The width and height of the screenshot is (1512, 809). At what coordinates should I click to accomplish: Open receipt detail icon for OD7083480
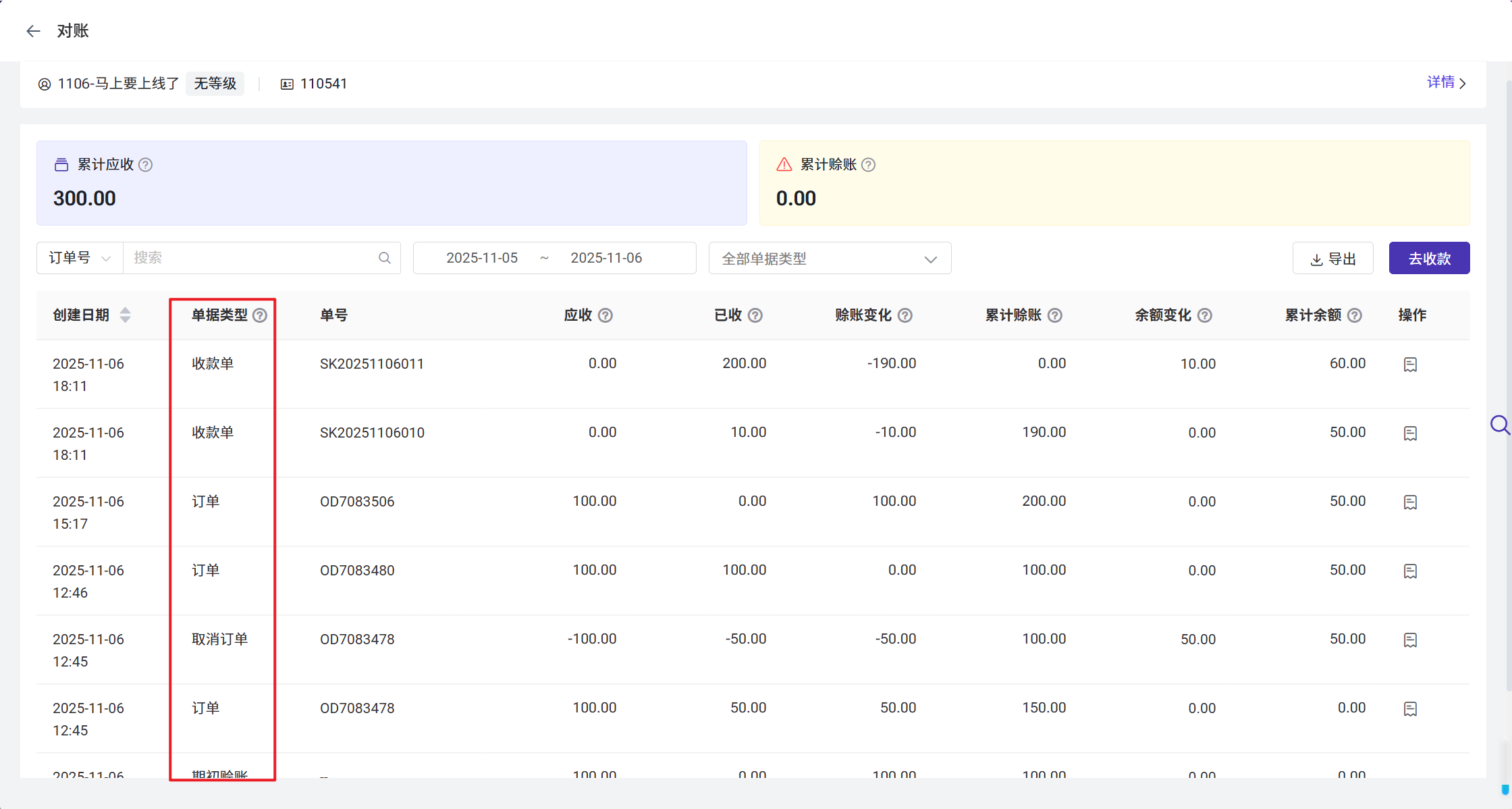click(1410, 571)
